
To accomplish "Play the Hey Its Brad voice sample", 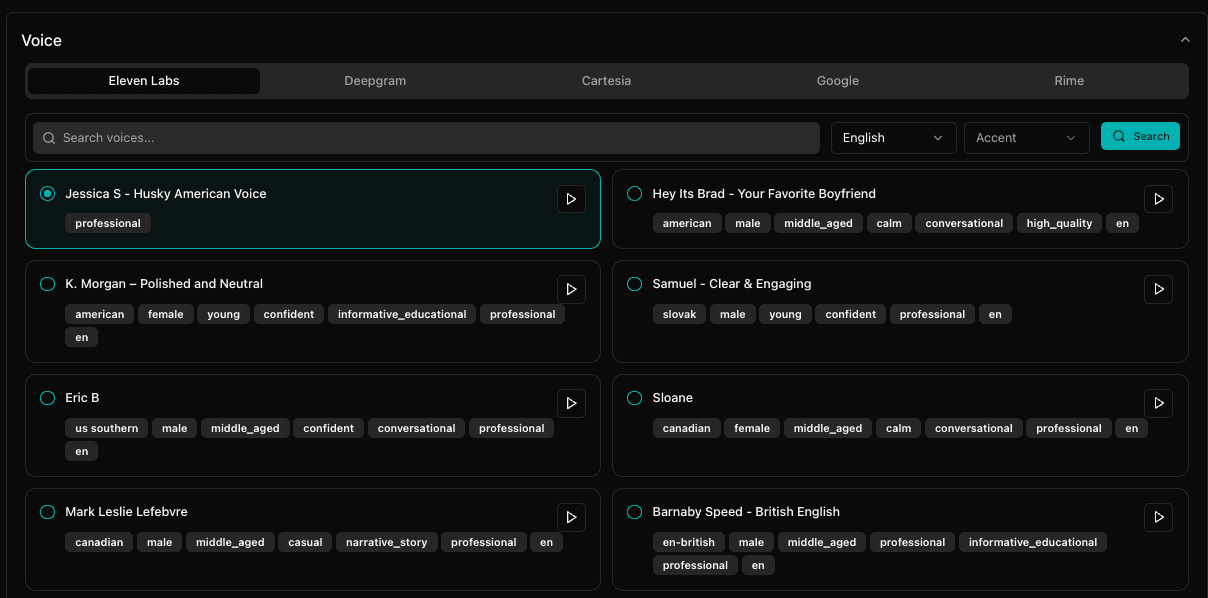I will coord(1158,198).
